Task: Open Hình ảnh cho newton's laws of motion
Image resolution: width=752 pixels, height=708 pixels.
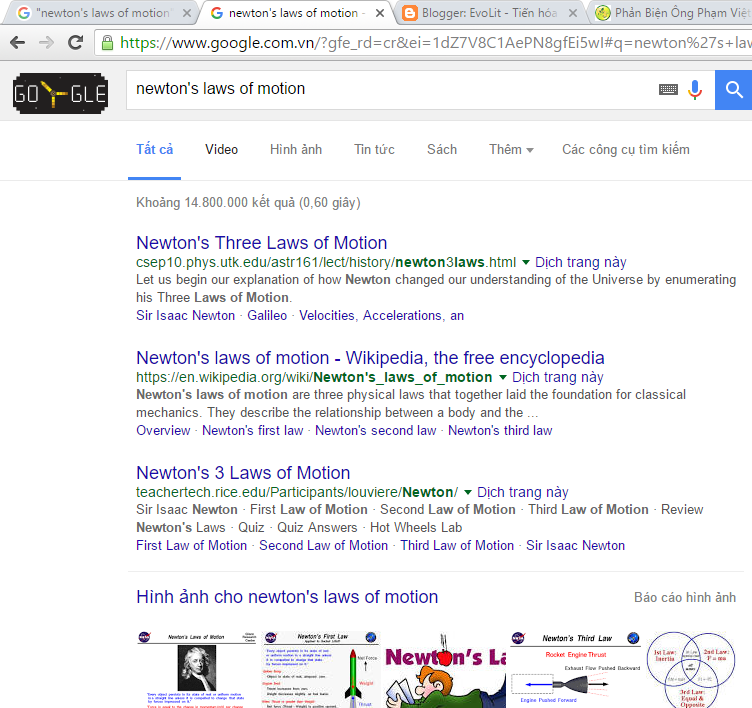Action: click(x=287, y=597)
